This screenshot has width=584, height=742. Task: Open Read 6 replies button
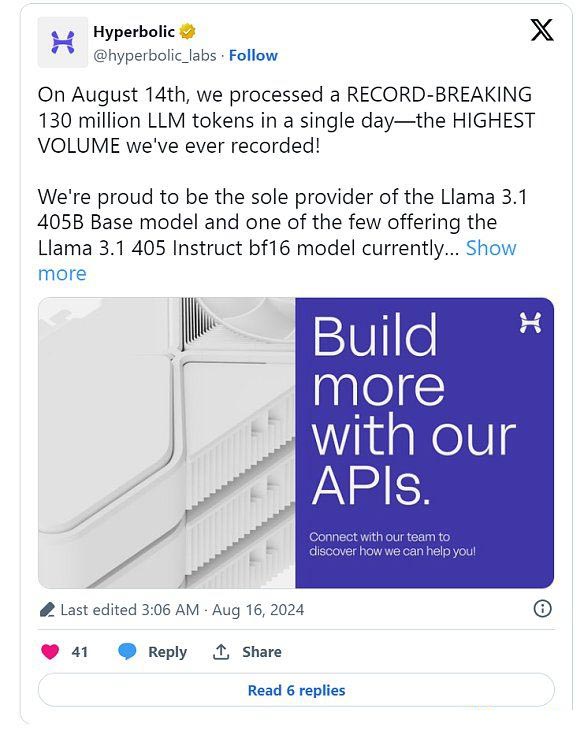coord(296,690)
